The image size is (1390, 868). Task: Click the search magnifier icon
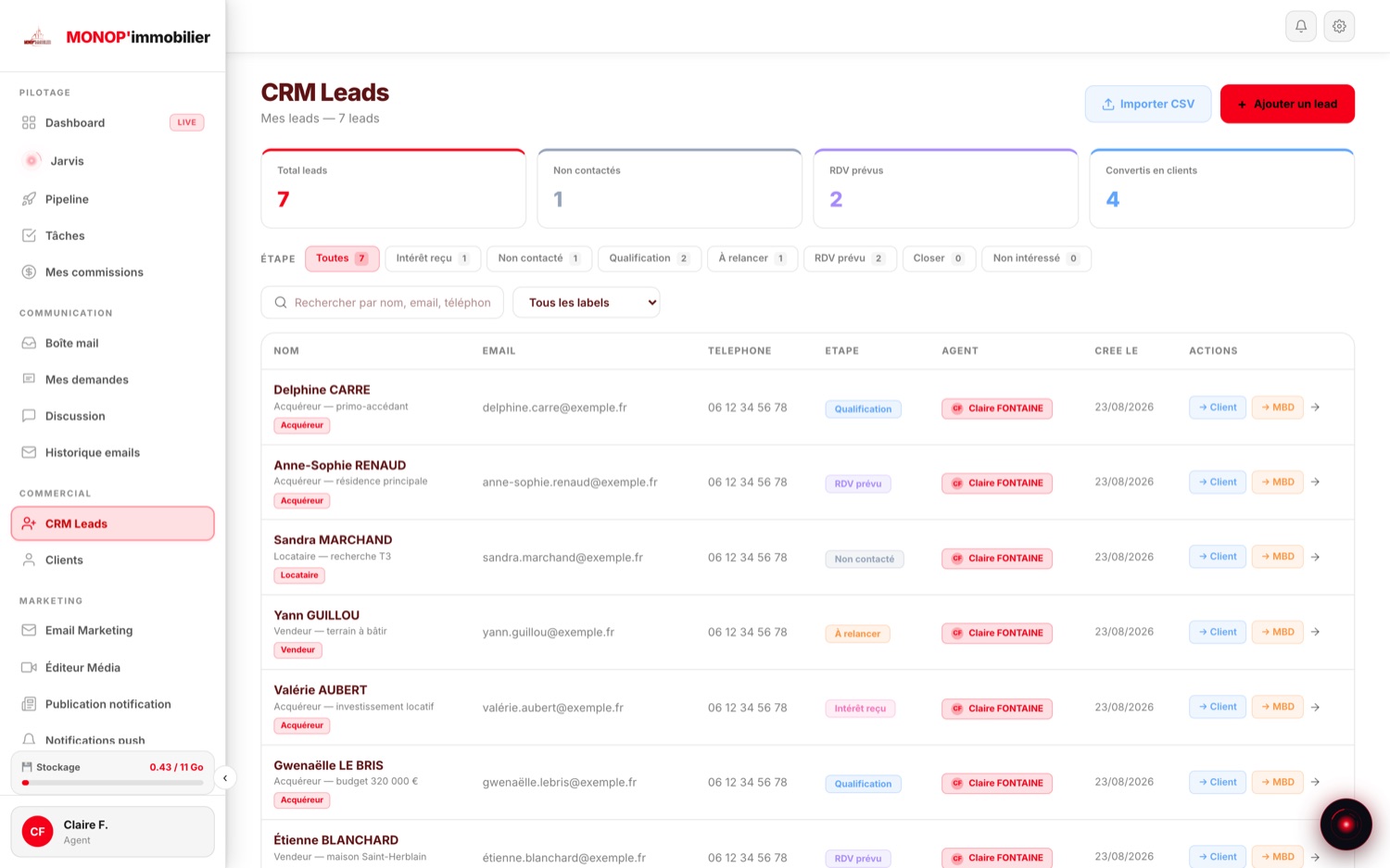click(281, 302)
